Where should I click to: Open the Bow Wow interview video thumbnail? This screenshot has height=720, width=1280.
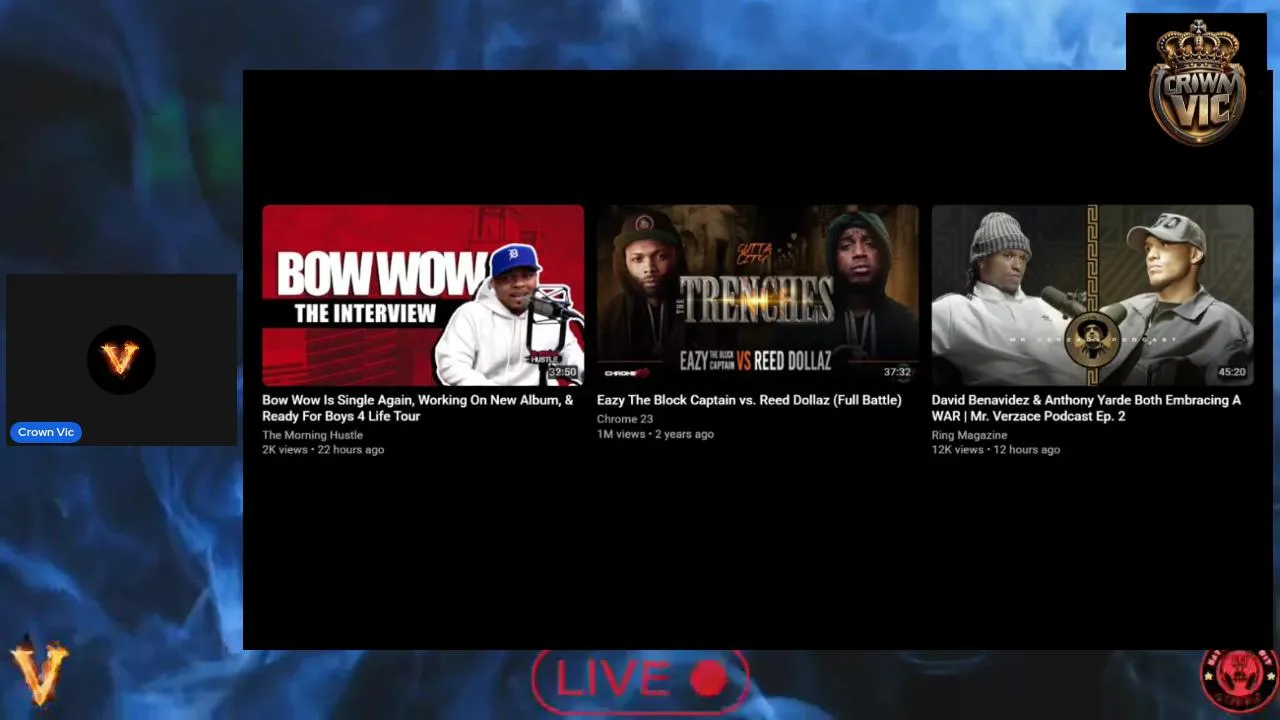coord(423,295)
